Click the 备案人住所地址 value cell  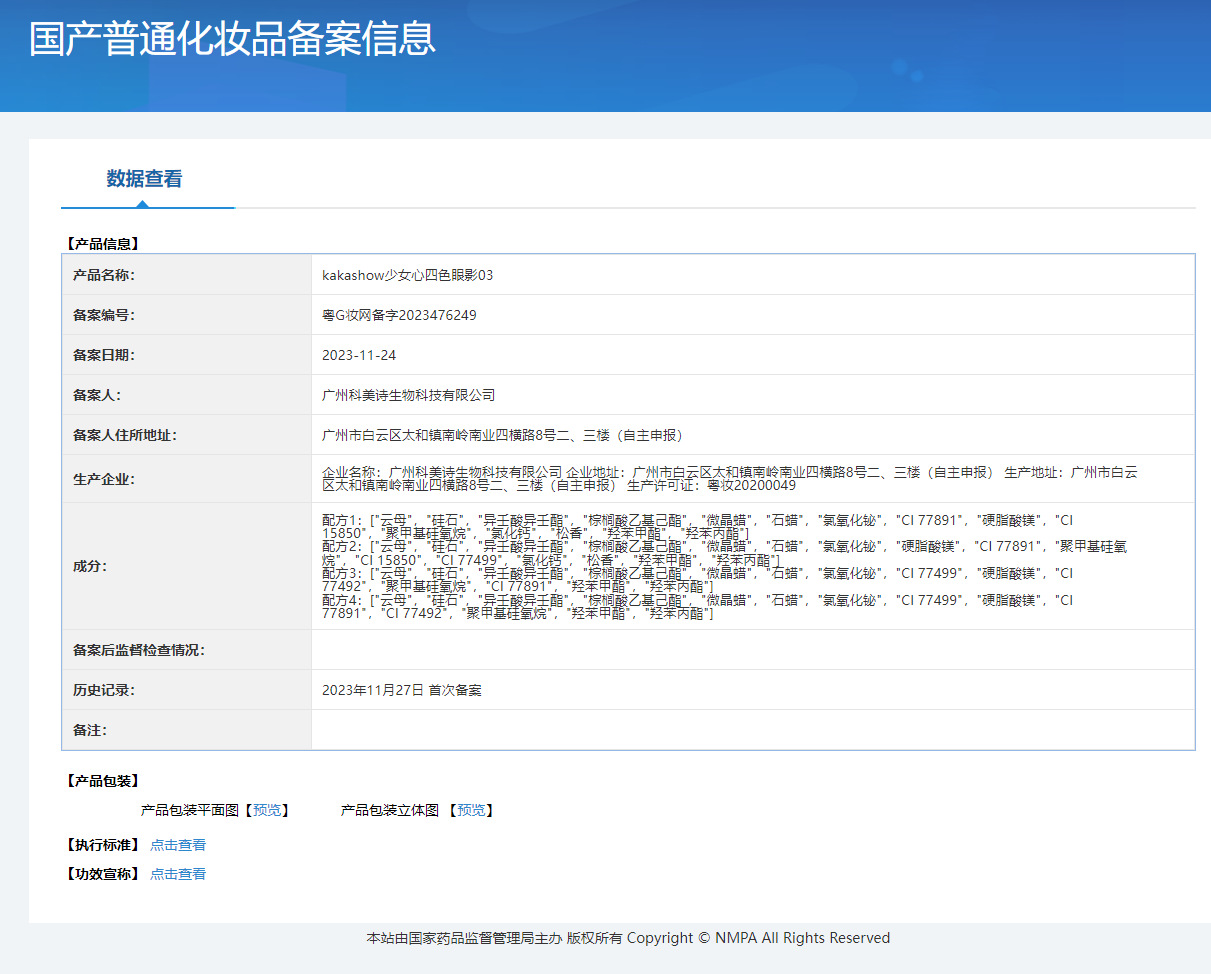(753, 435)
